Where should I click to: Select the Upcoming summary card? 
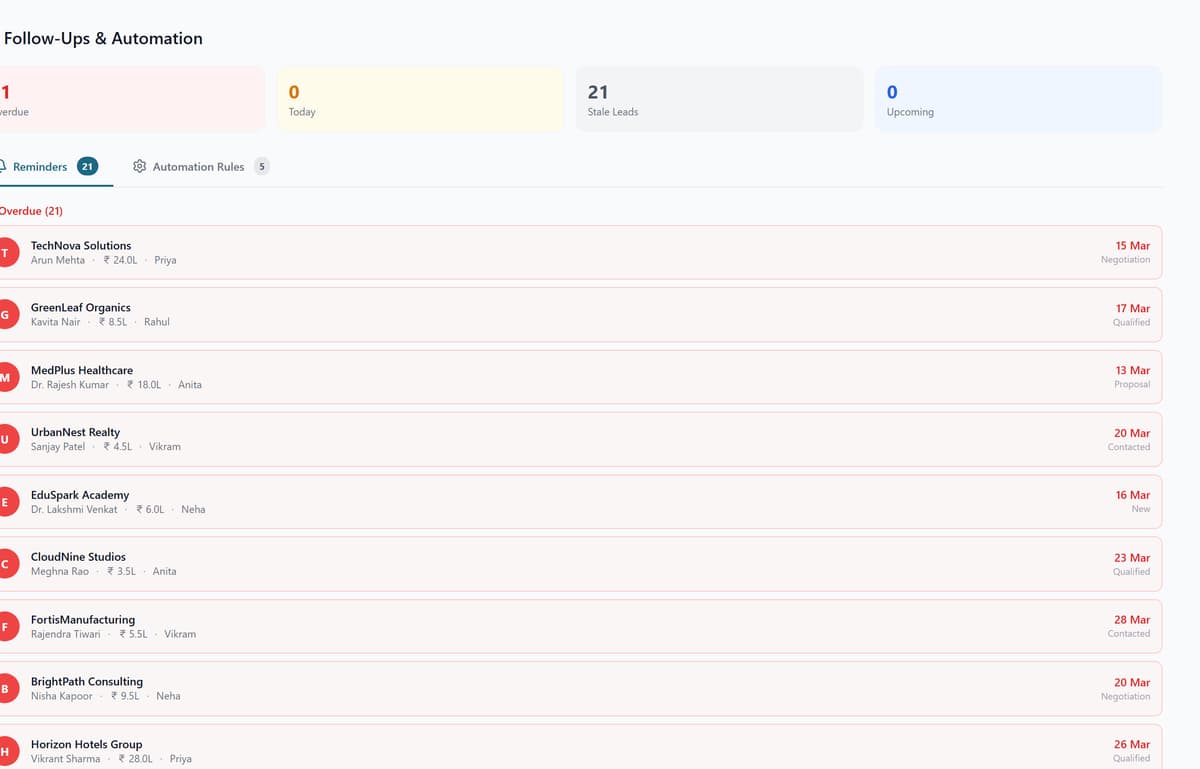1018,99
